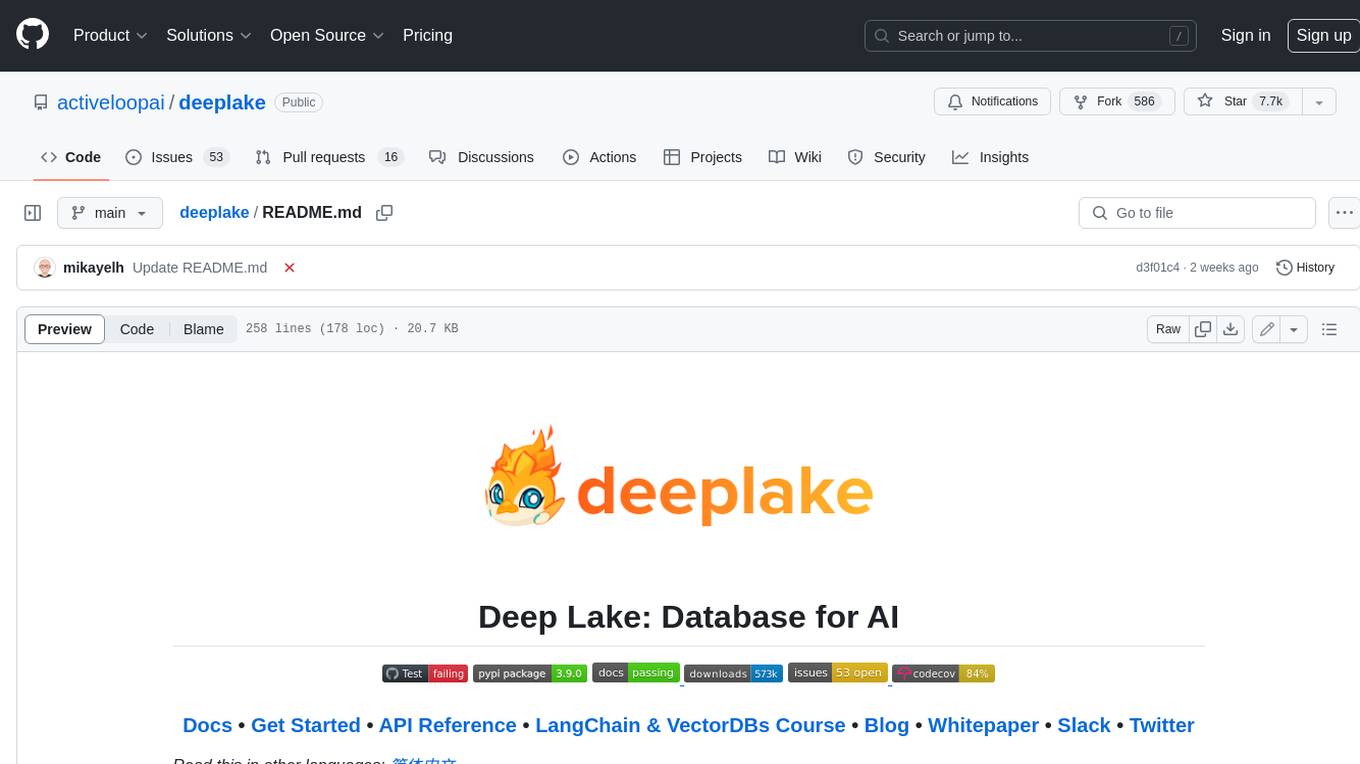Image resolution: width=1360 pixels, height=764 pixels.
Task: Expand the Open Source menu
Action: (x=327, y=35)
